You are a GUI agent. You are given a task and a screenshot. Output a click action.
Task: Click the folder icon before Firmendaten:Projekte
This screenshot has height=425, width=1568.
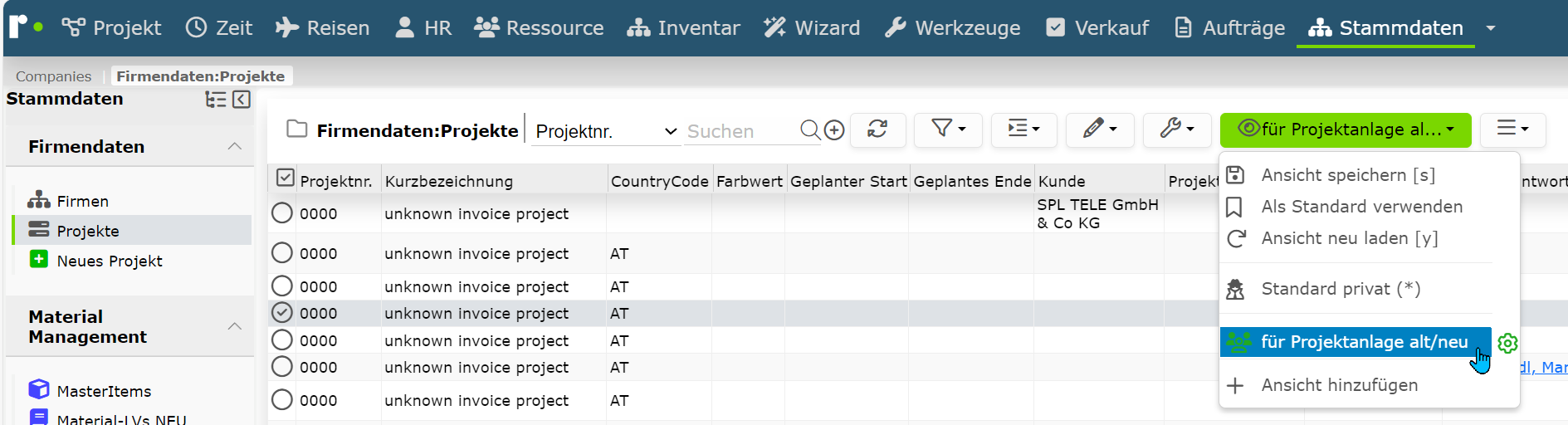click(296, 129)
